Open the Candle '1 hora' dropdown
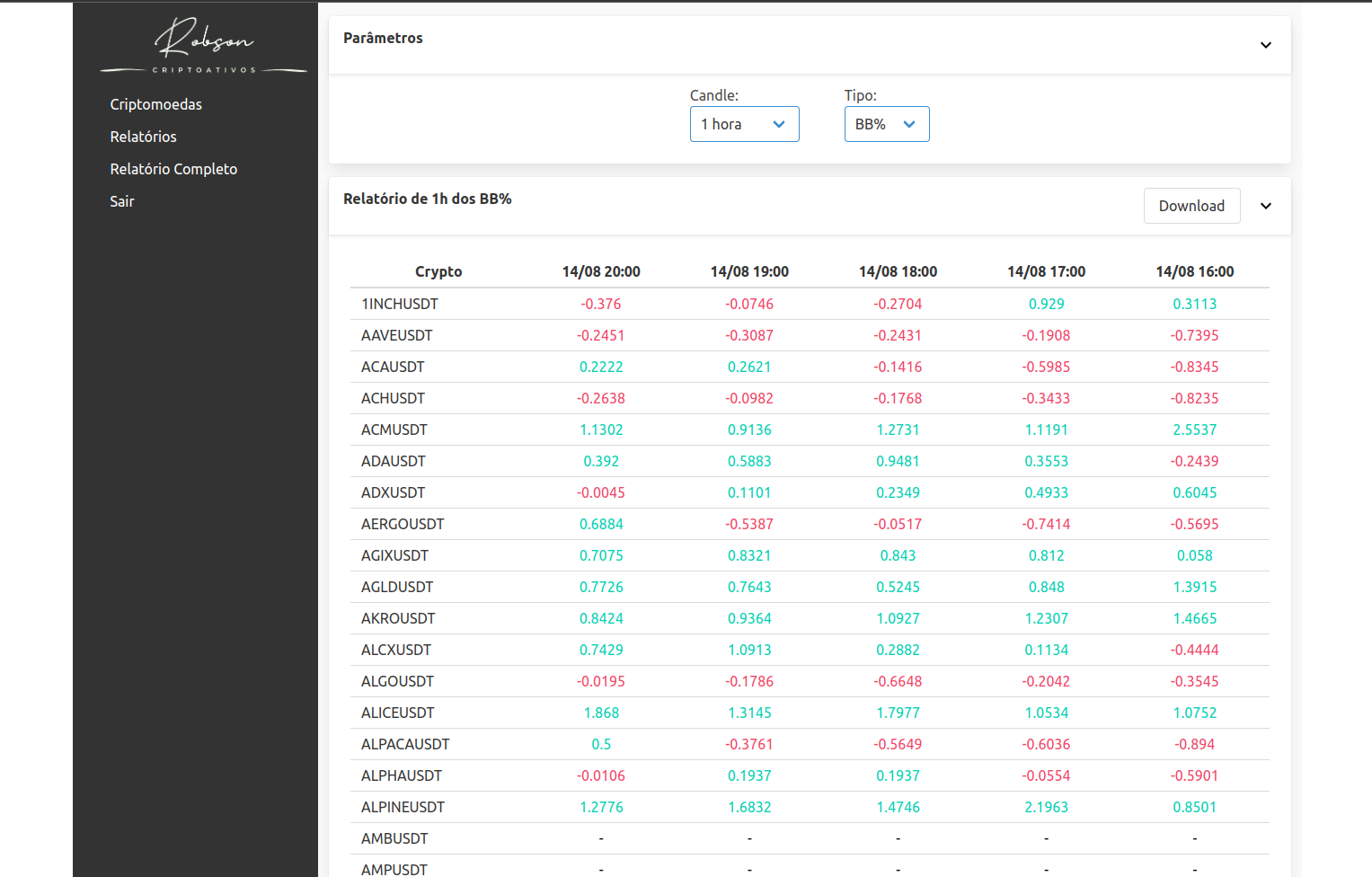Viewport: 1372px width, 877px height. (x=744, y=124)
